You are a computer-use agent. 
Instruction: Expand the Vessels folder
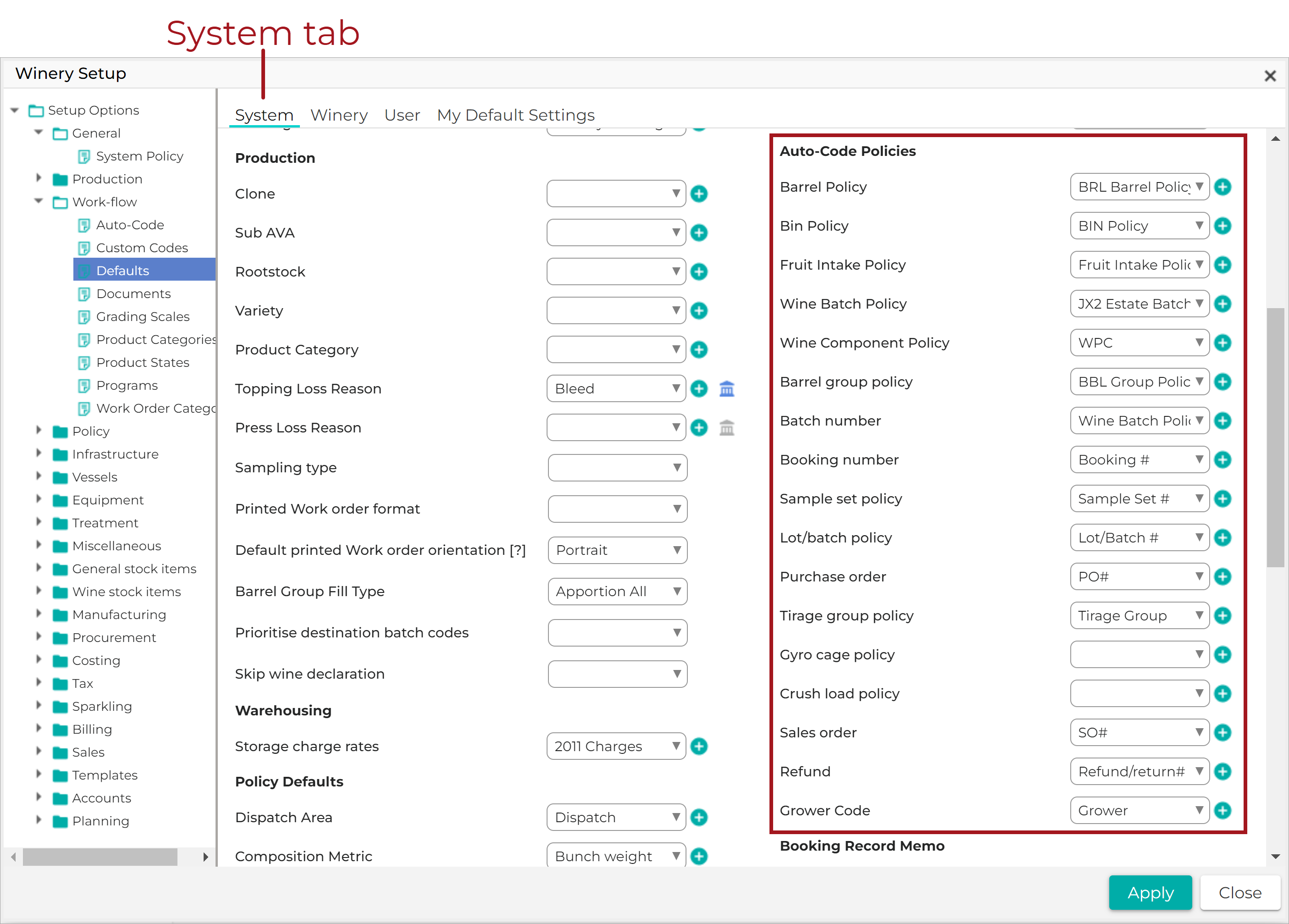click(39, 476)
